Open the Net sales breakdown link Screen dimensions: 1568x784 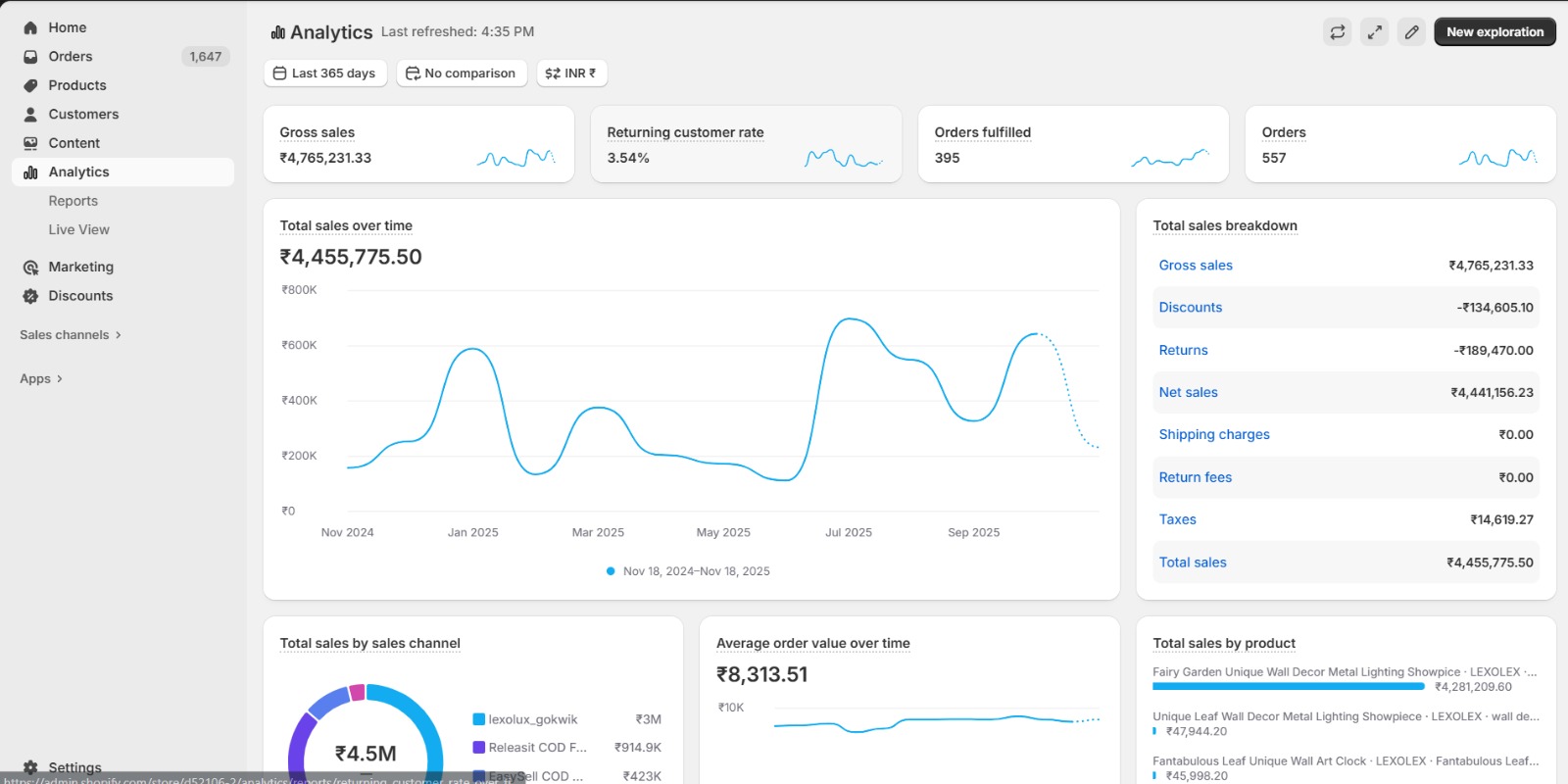[1188, 392]
